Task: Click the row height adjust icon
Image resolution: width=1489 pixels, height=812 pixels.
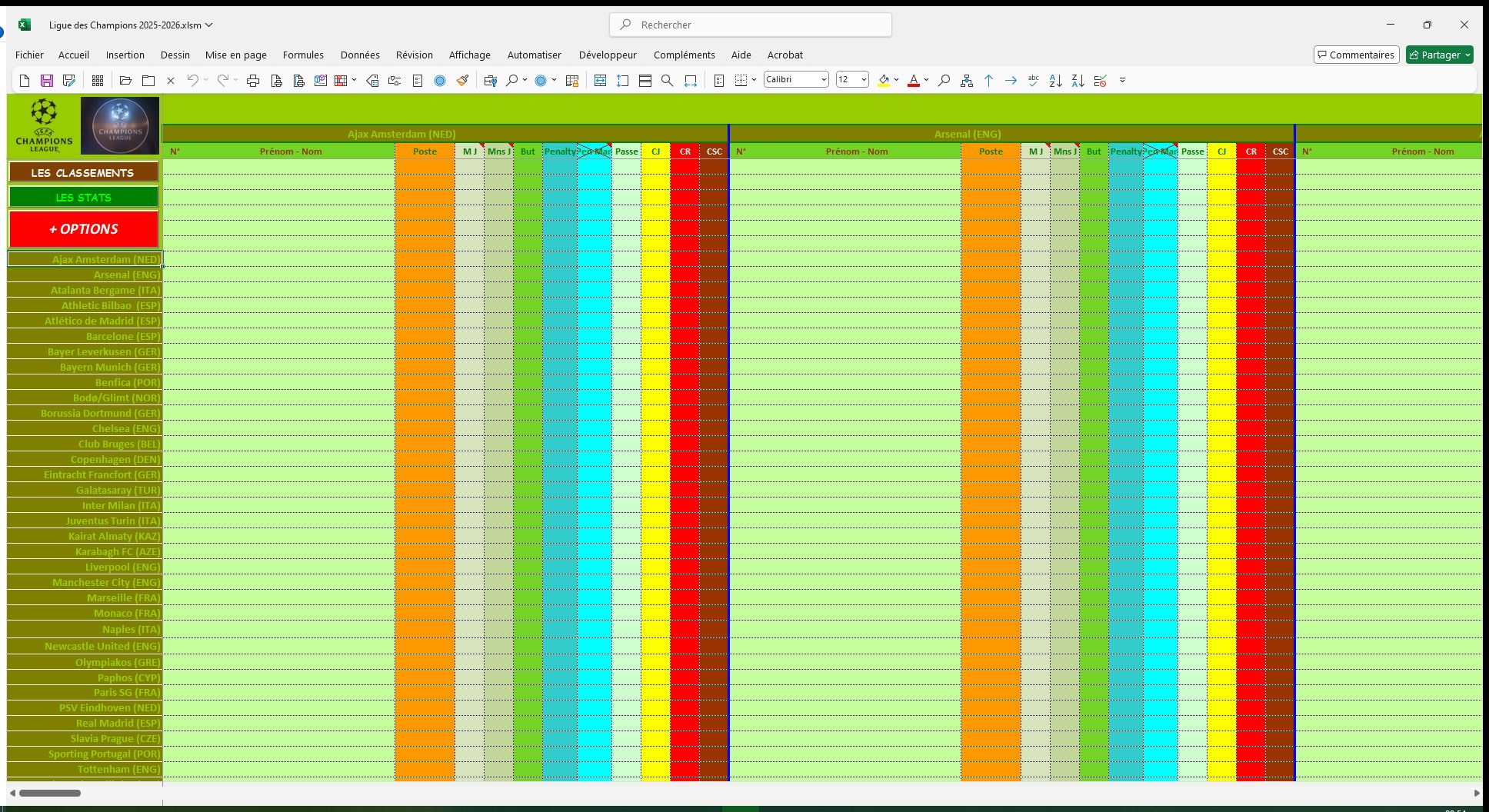Action: [623, 80]
